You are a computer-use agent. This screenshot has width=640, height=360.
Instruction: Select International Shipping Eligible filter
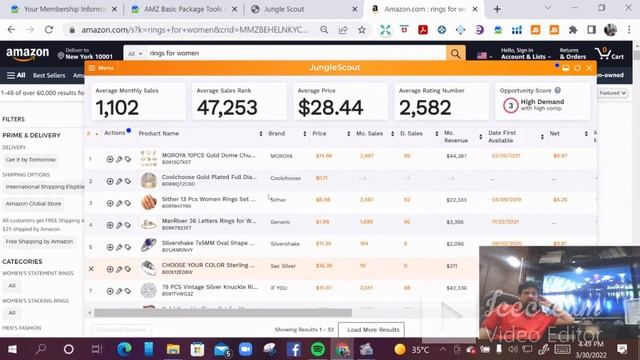(44, 187)
